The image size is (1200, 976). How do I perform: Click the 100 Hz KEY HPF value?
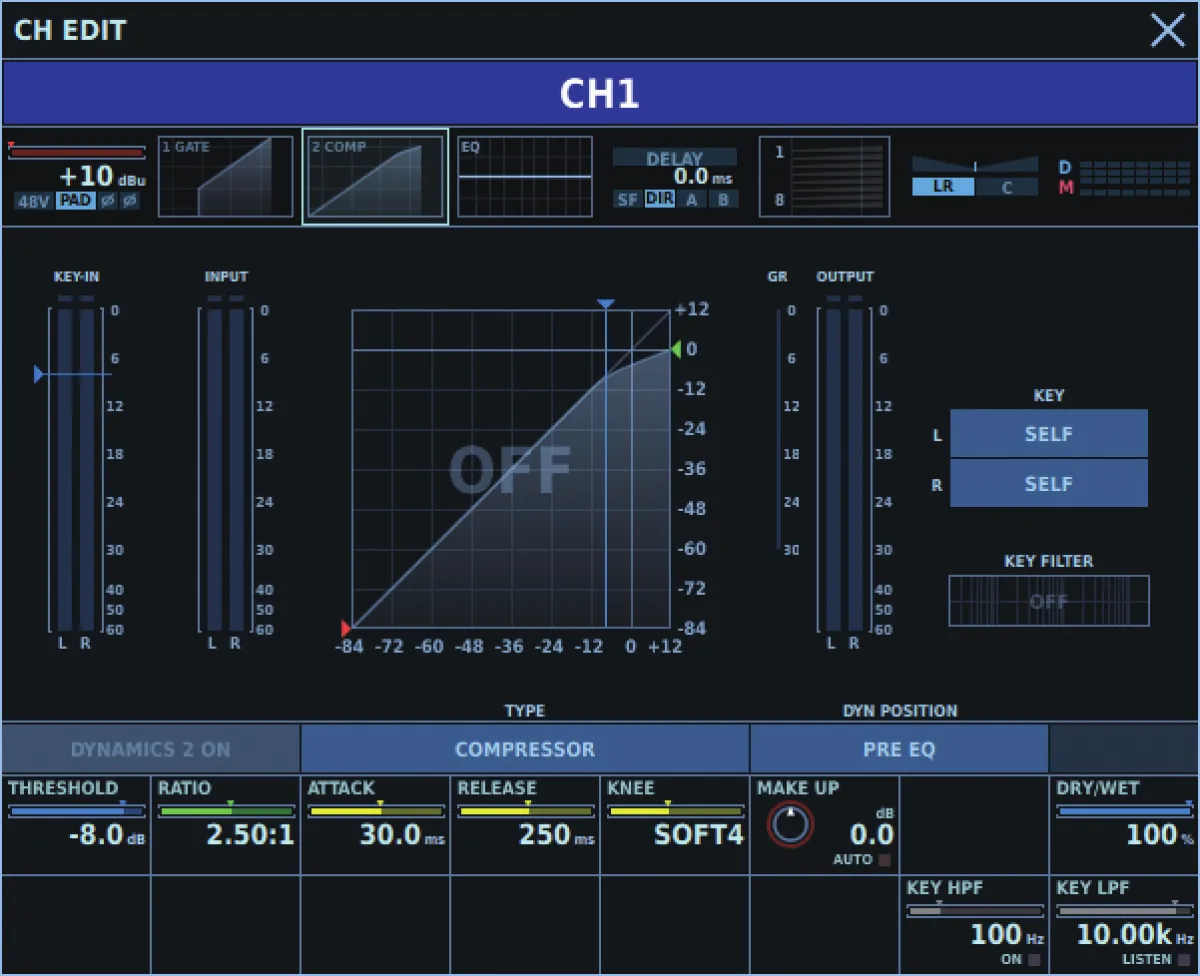tap(1008, 936)
